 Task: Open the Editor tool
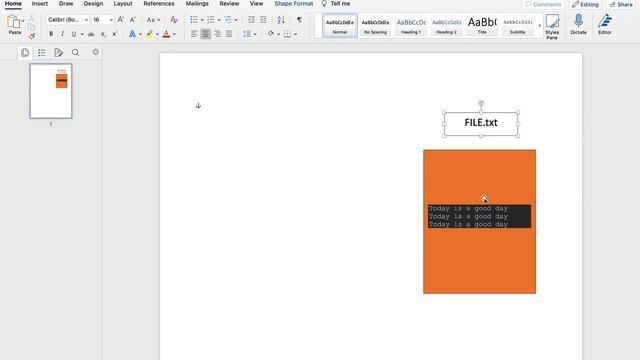605,24
